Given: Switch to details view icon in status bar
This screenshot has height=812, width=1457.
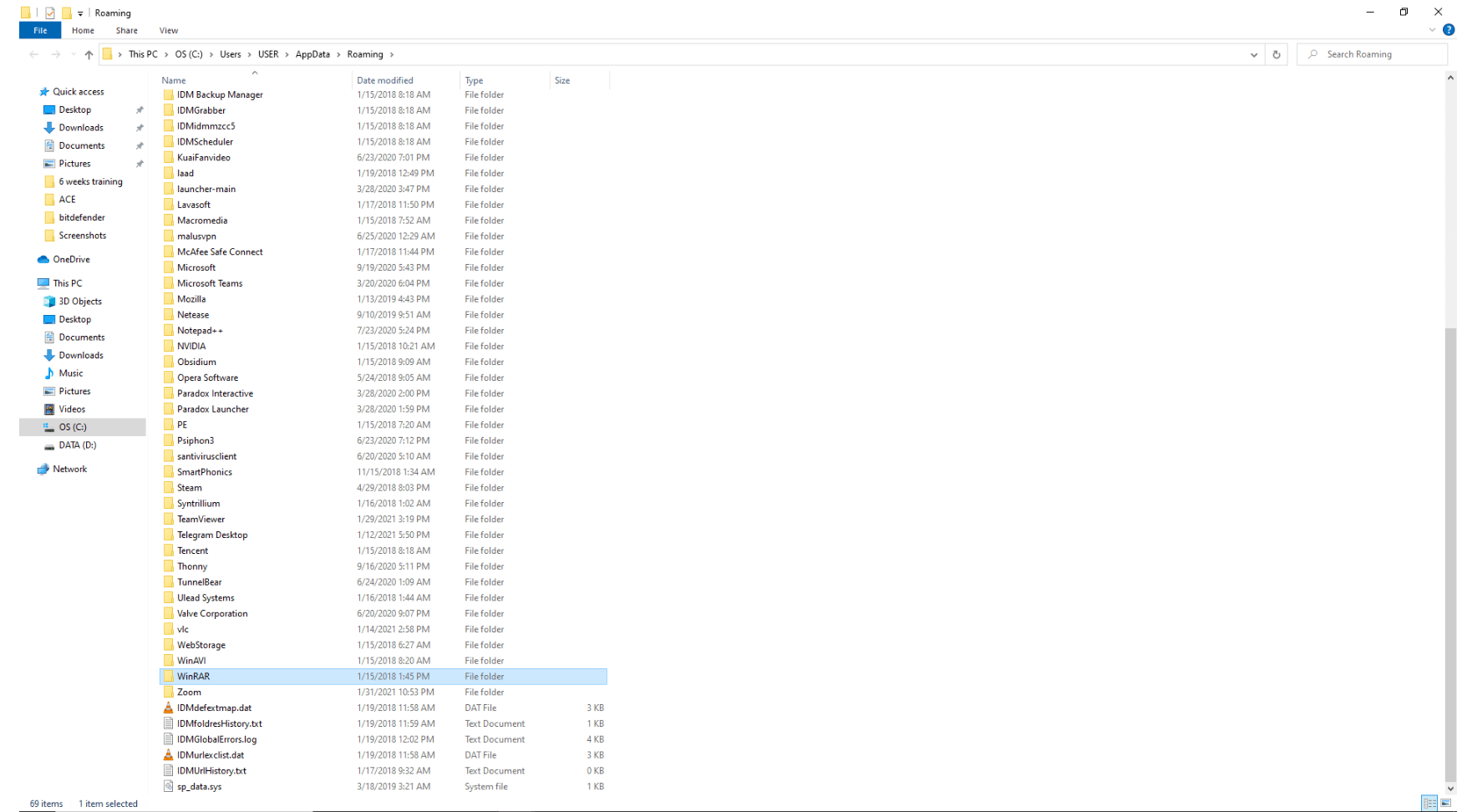Looking at the screenshot, I should tap(1429, 804).
